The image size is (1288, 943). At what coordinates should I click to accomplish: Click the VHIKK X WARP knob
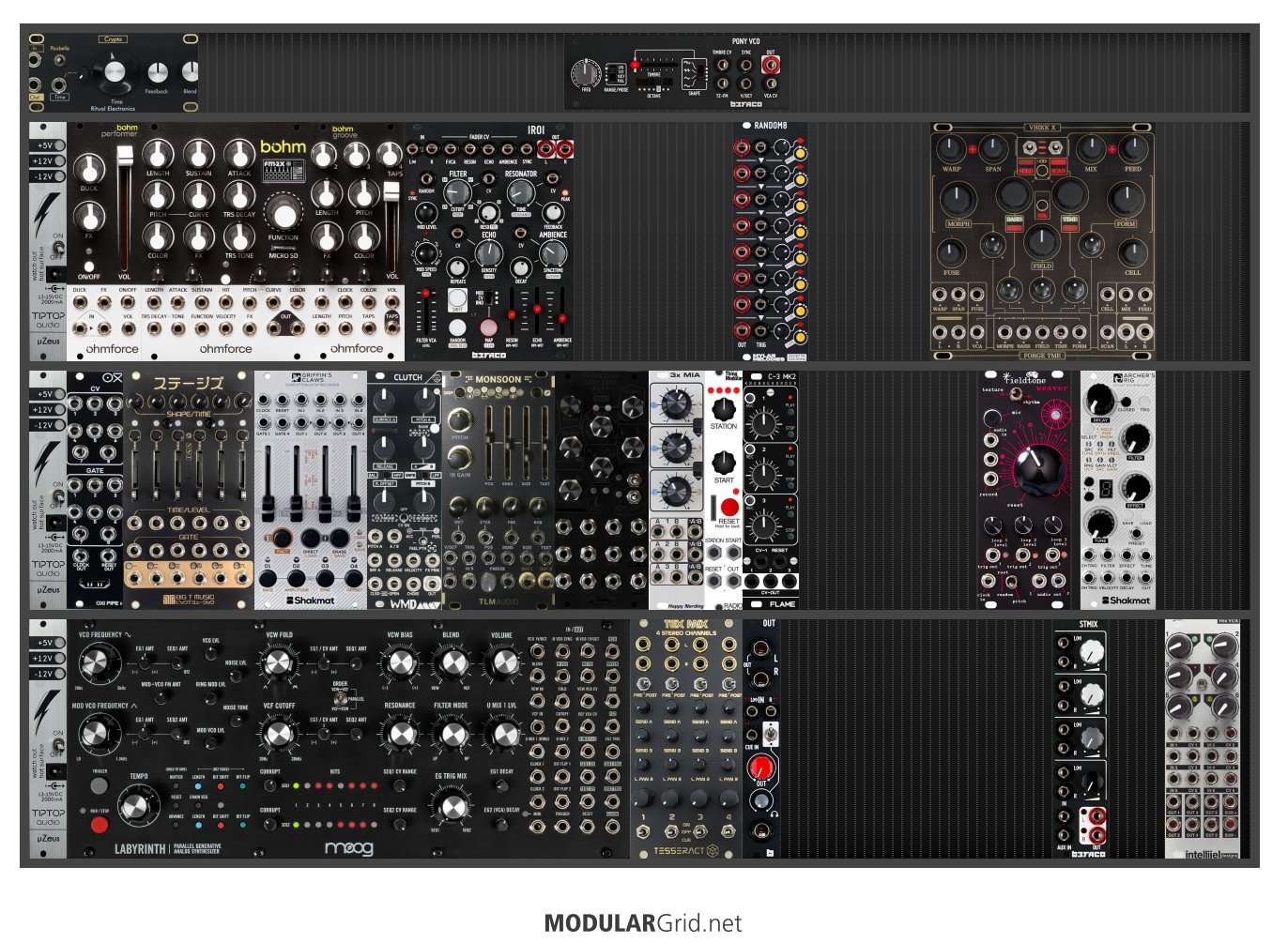pyautogui.click(x=951, y=149)
